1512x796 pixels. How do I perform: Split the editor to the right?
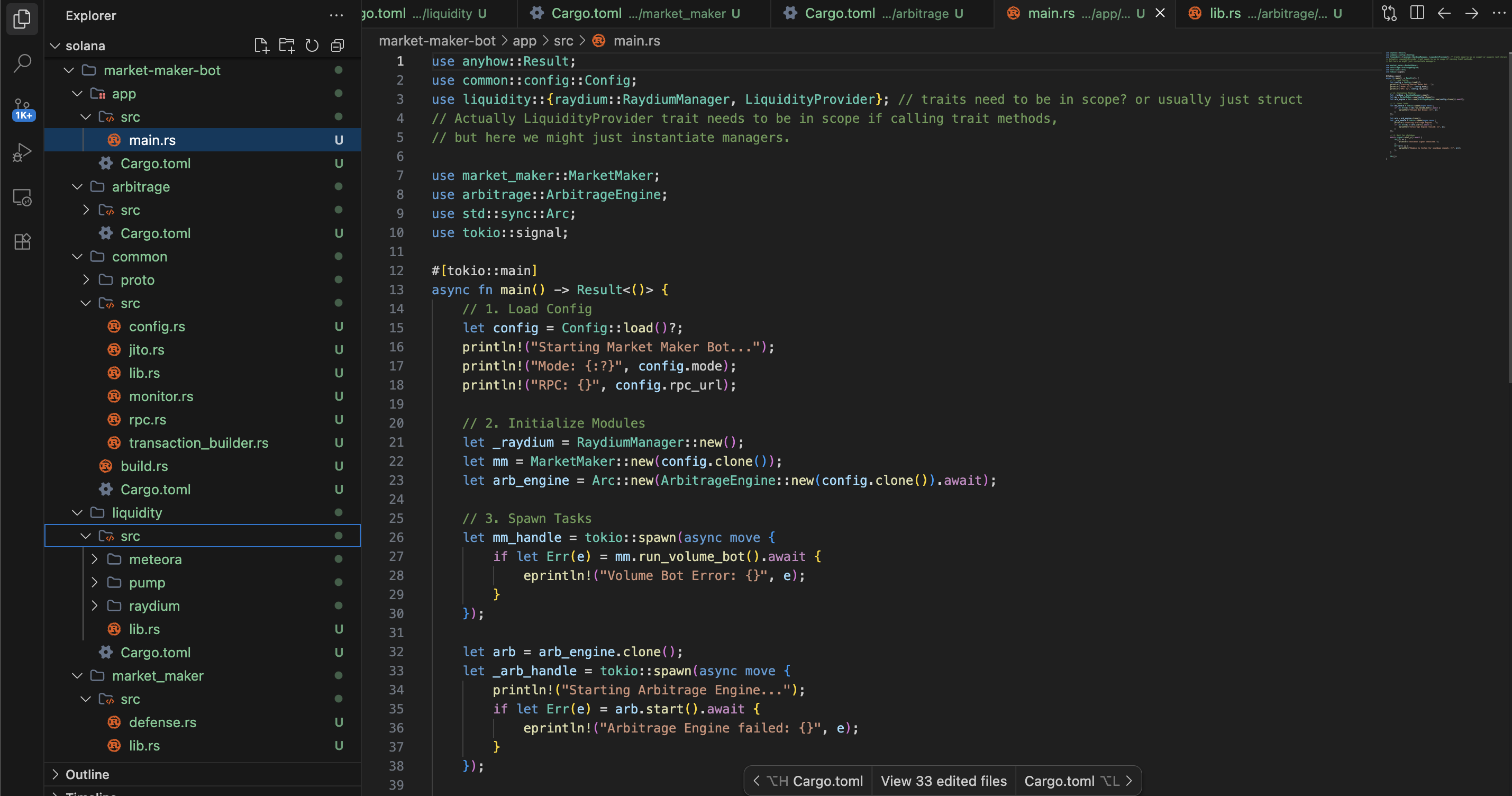[x=1416, y=13]
